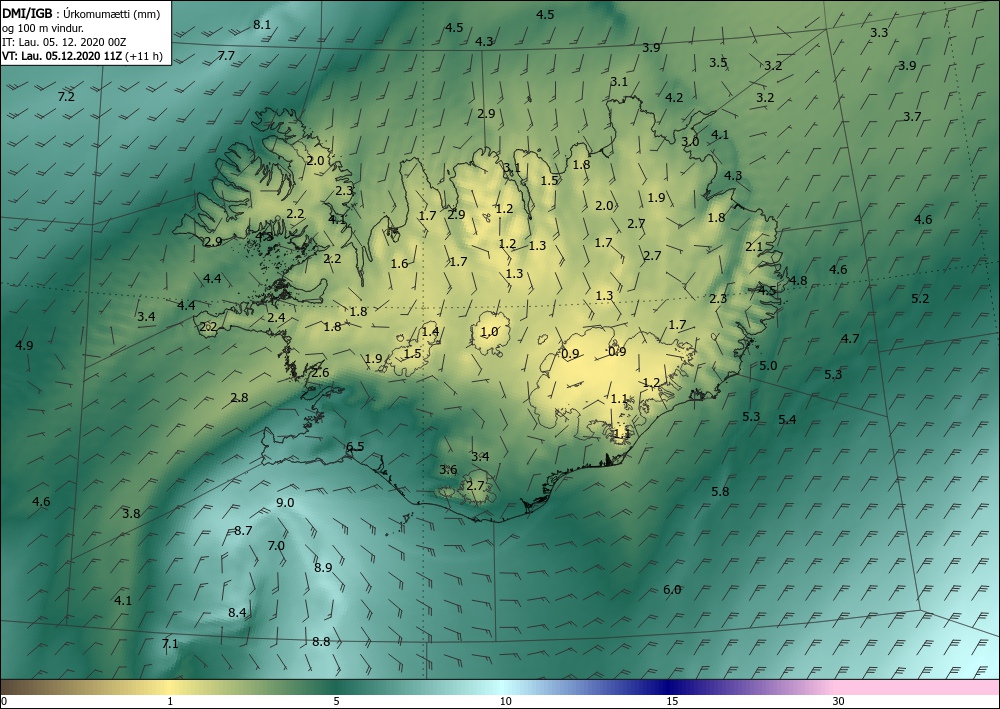Click the map value "2.6"
This screenshot has width=1000, height=709.
click(x=320, y=373)
